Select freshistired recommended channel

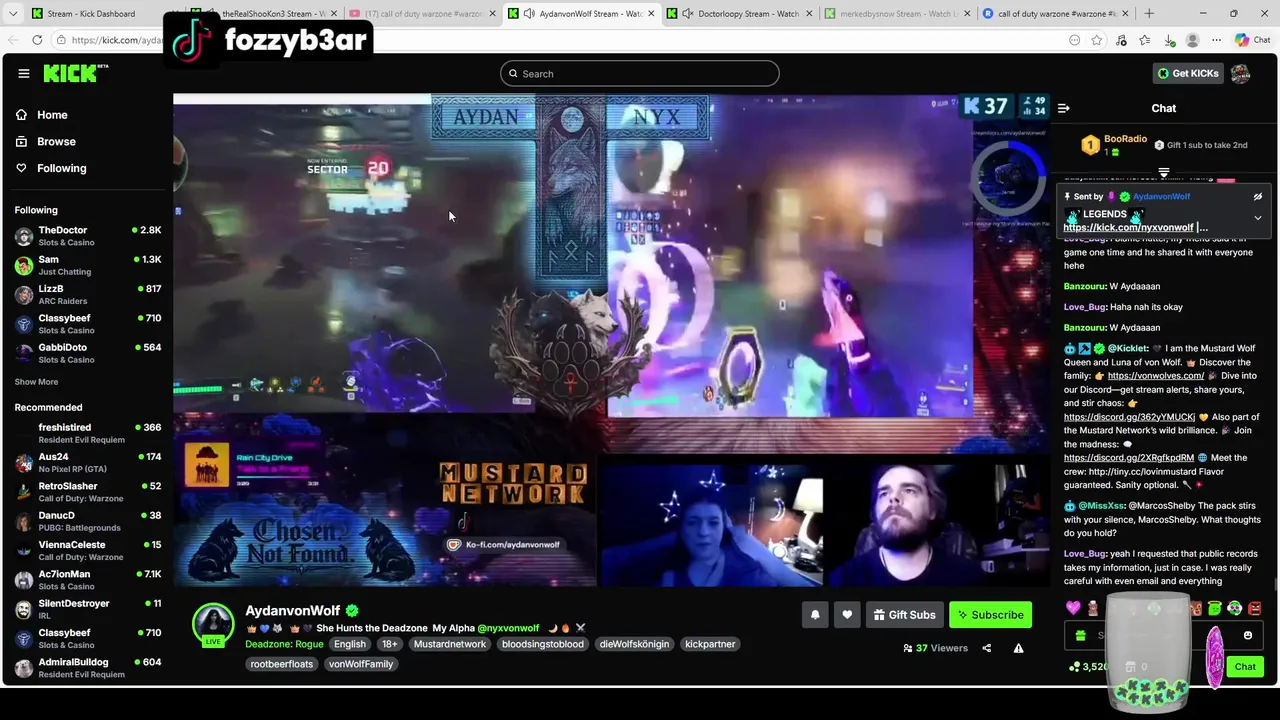pos(87,433)
